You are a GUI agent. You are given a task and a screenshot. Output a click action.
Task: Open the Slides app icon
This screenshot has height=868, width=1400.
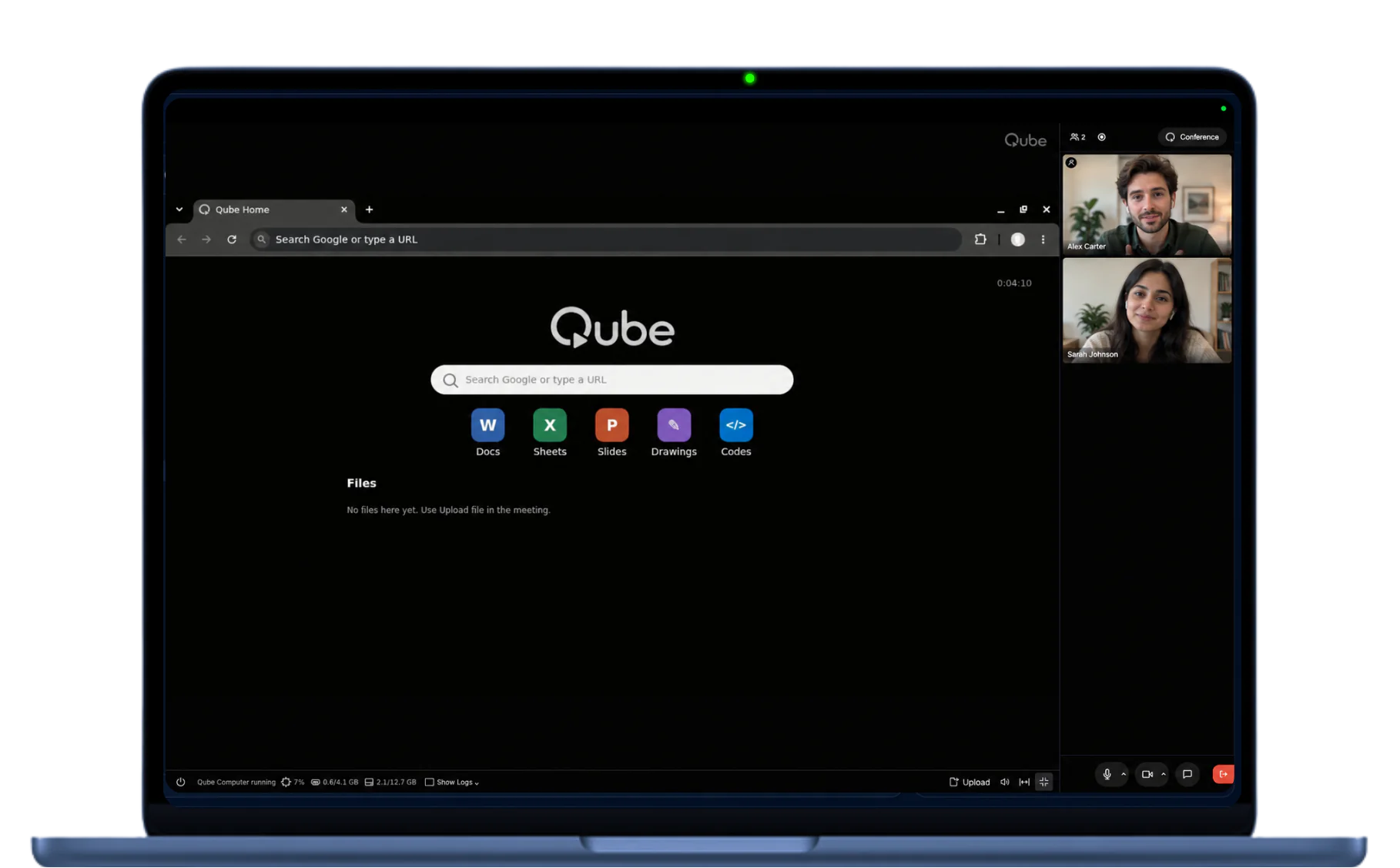pyautogui.click(x=611, y=425)
